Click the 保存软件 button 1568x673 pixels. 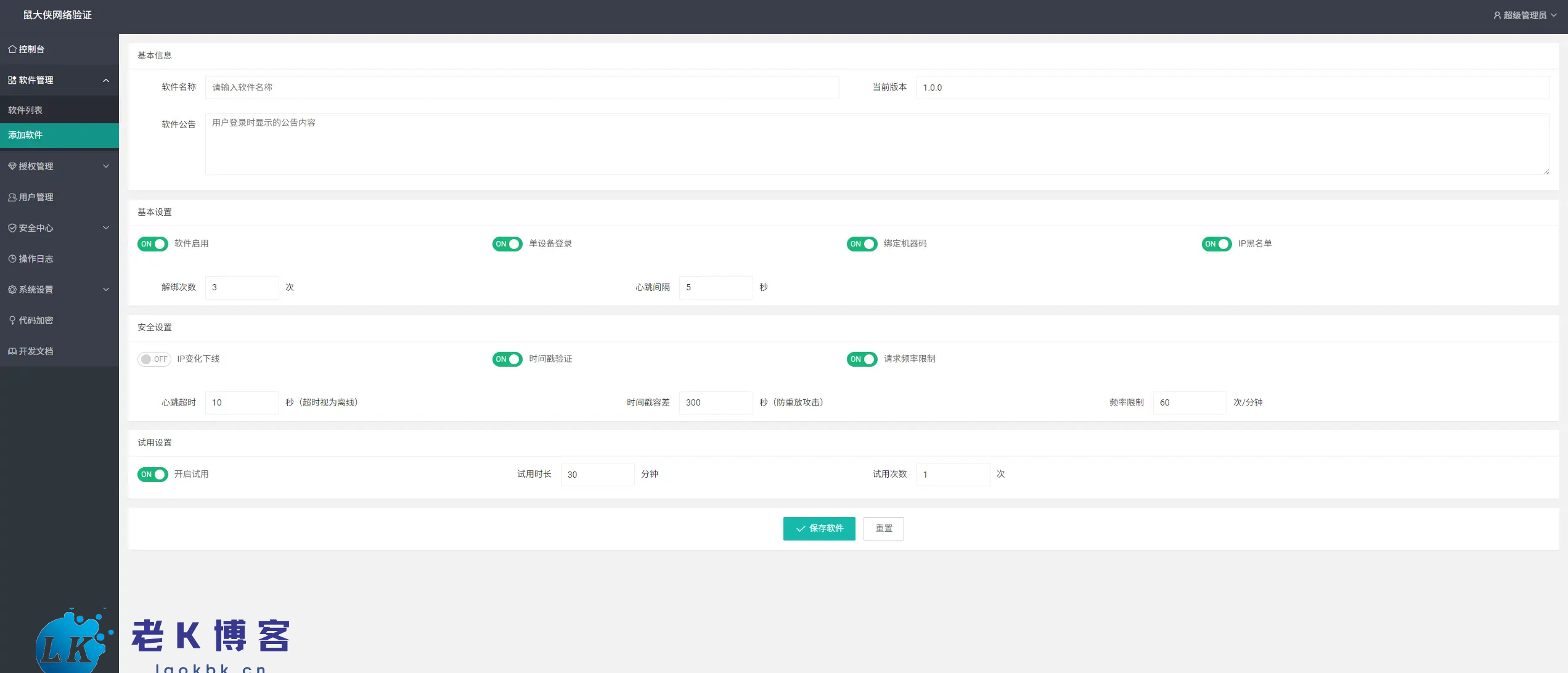819,528
